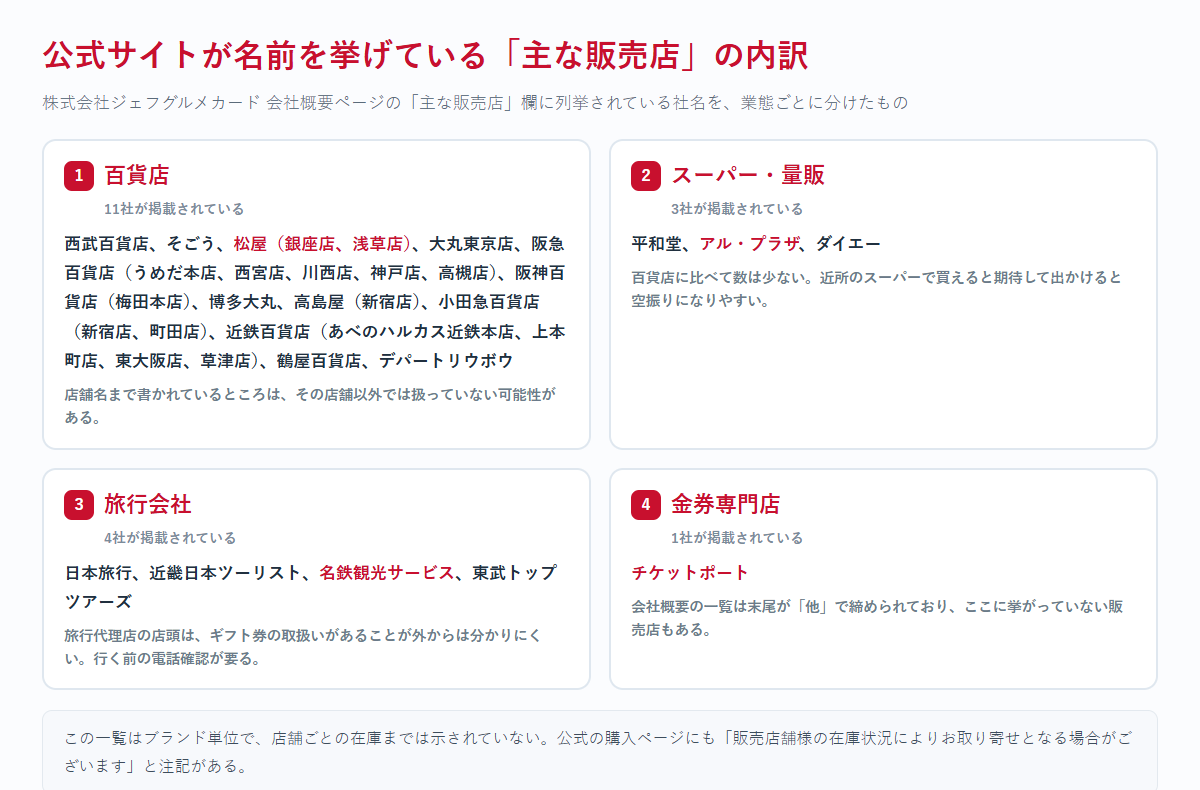The image size is (1200, 790).
Task: Click the store name ダイエー
Action: tap(848, 243)
